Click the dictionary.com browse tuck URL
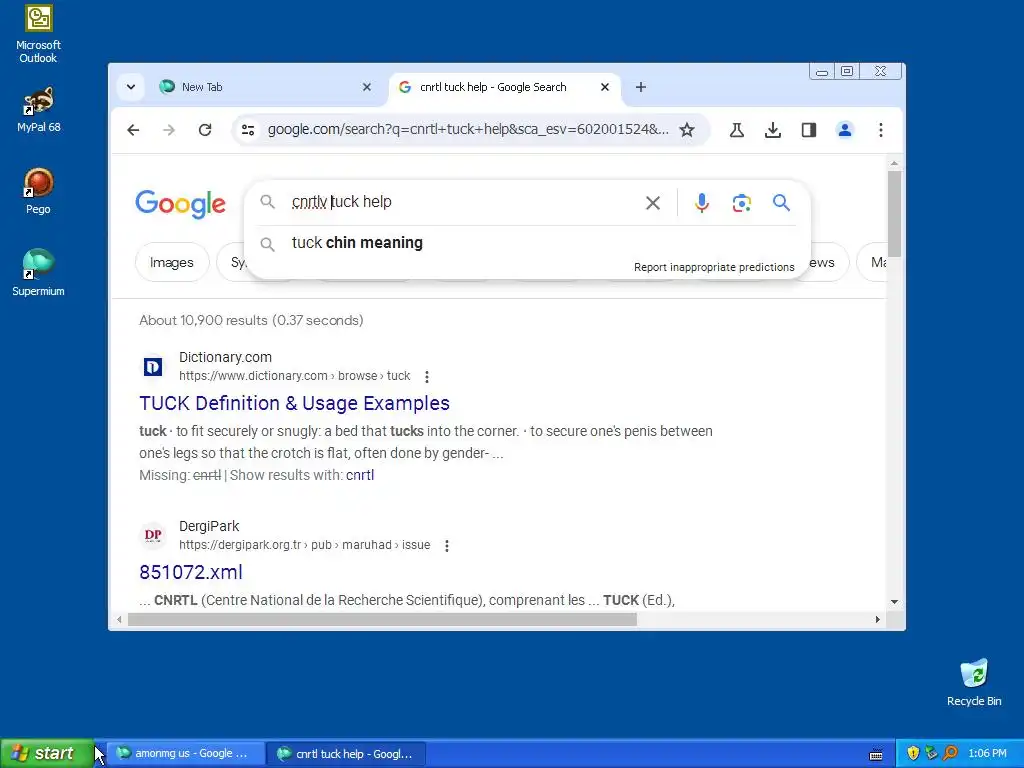The width and height of the screenshot is (1024, 768). [x=295, y=376]
